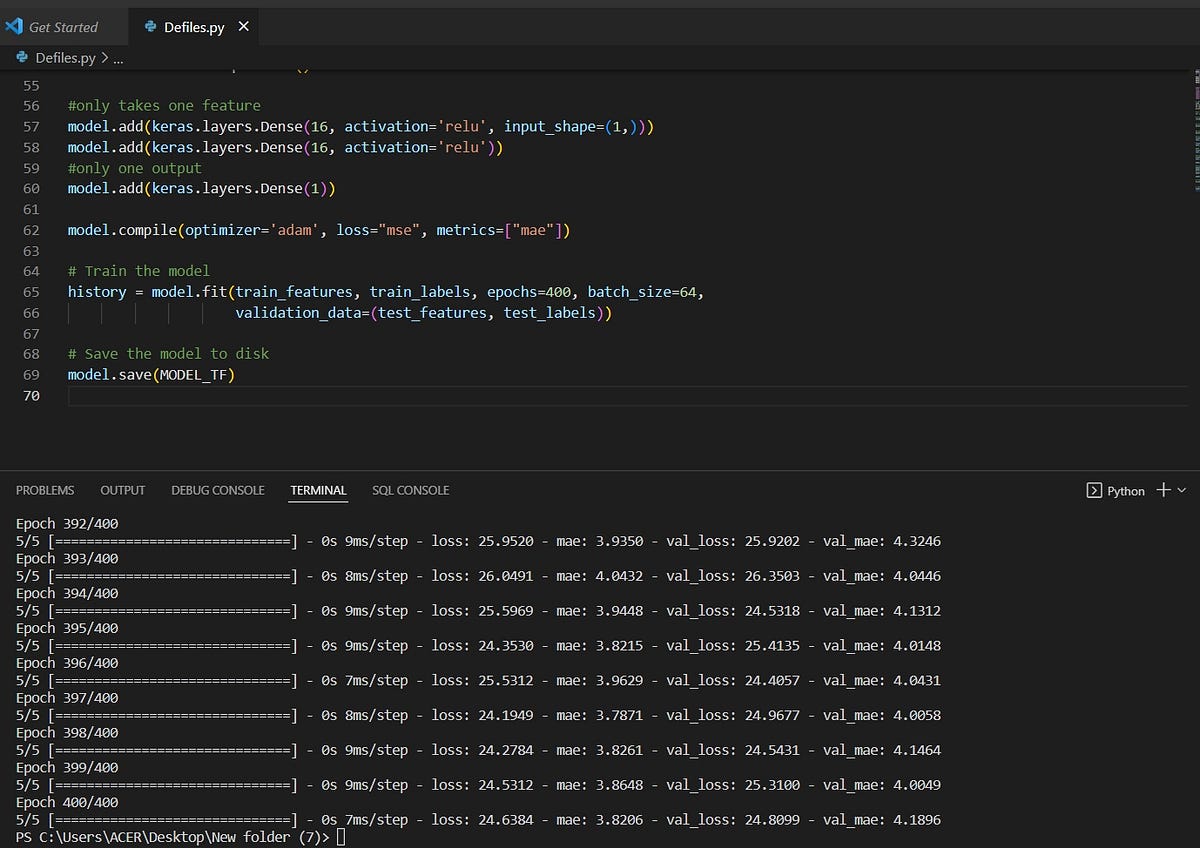
Task: Open the terminal launch profile dropdown chevron
Action: click(x=1182, y=490)
